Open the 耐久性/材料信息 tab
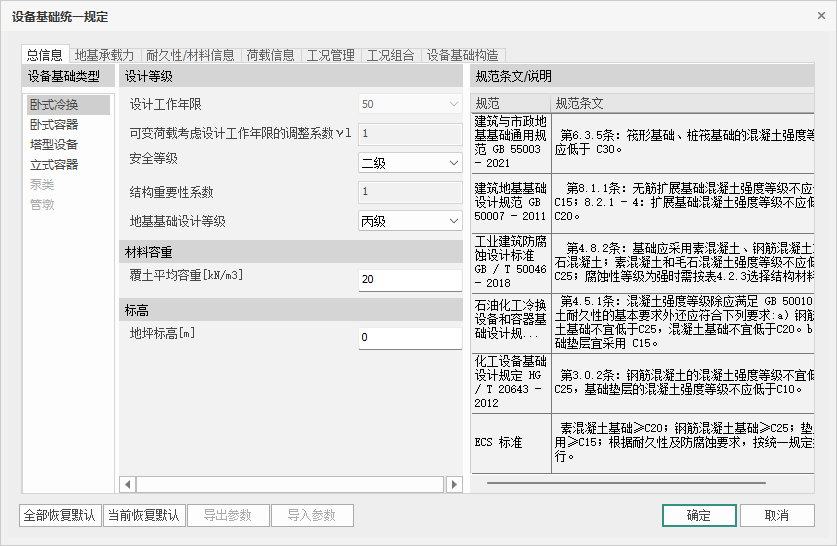Image resolution: width=837 pixels, height=546 pixels. click(x=190, y=55)
